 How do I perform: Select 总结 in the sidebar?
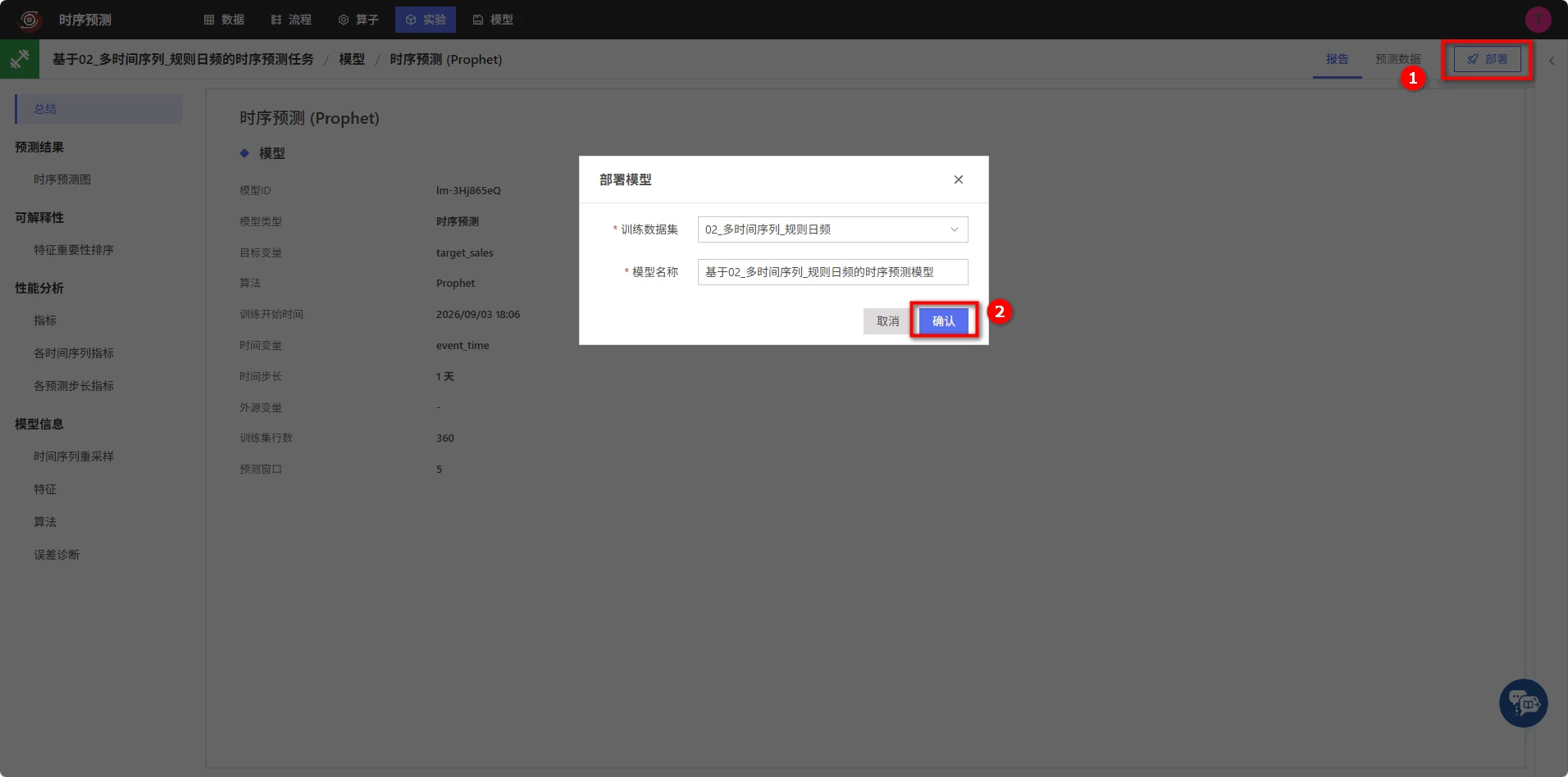(x=98, y=109)
